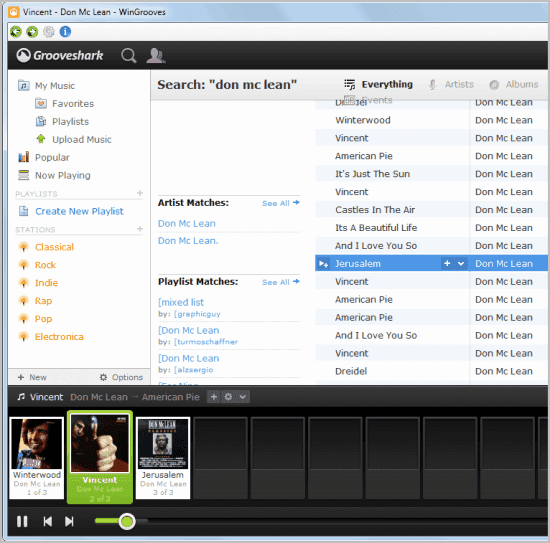This screenshot has width=550, height=543.
Task: Open WinGrooves settings gear in toolbar
Action: click(49, 32)
